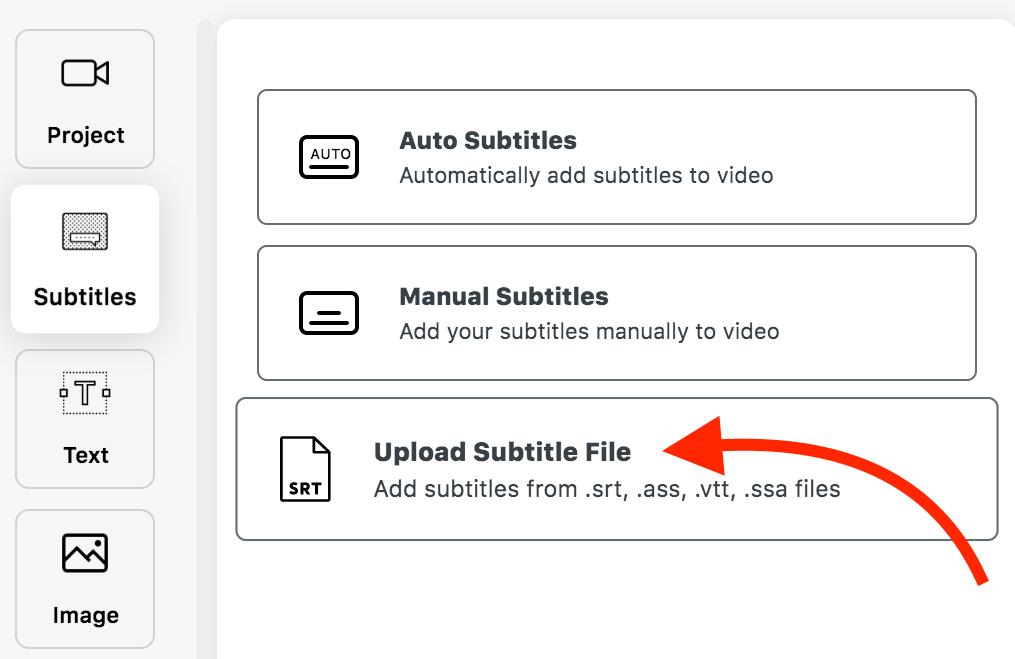Select the Subtitles caption icon in sidebar
1015x659 pixels.
tap(85, 231)
